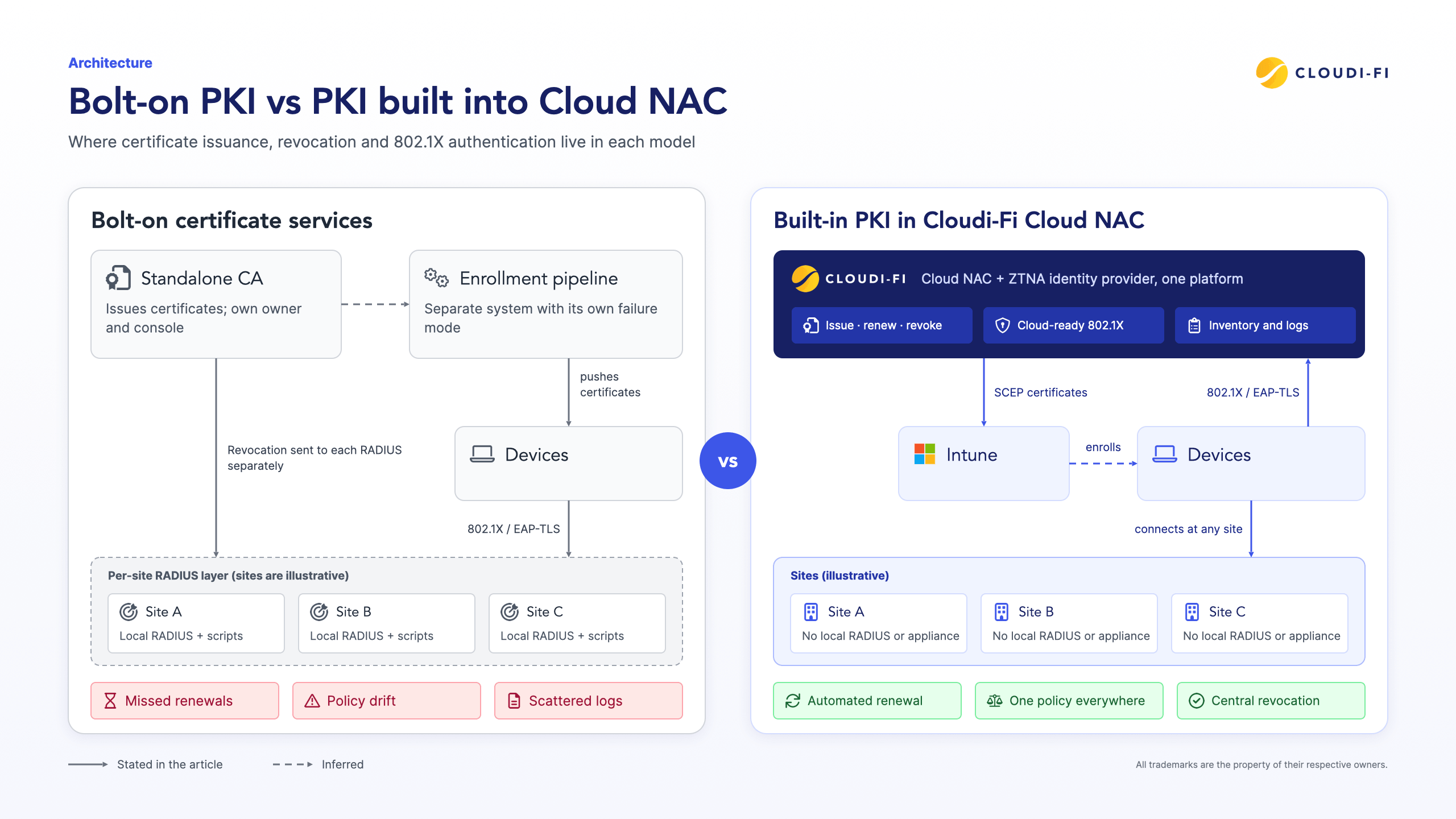Select the Issue · renew · revoke tile
The width and height of the screenshot is (1456, 819).
[882, 325]
